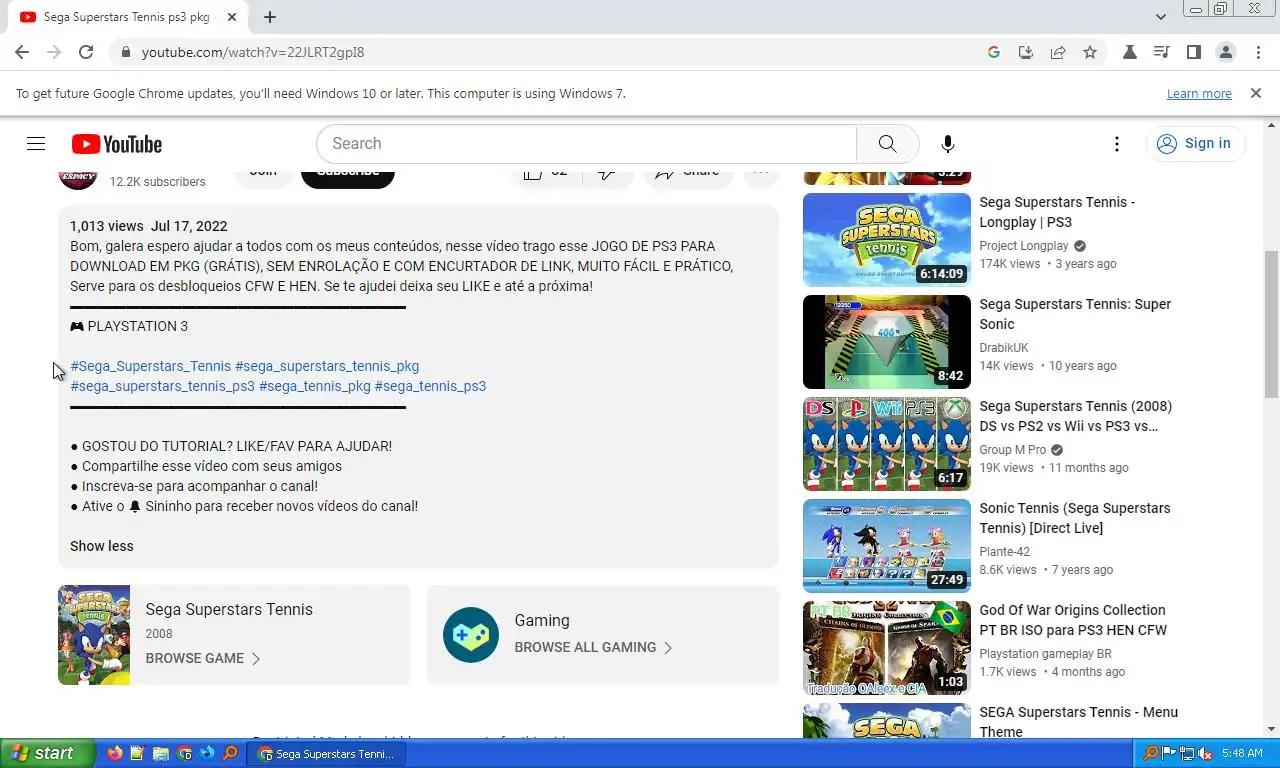Expand the tab search dropdown arrow

tap(1161, 17)
